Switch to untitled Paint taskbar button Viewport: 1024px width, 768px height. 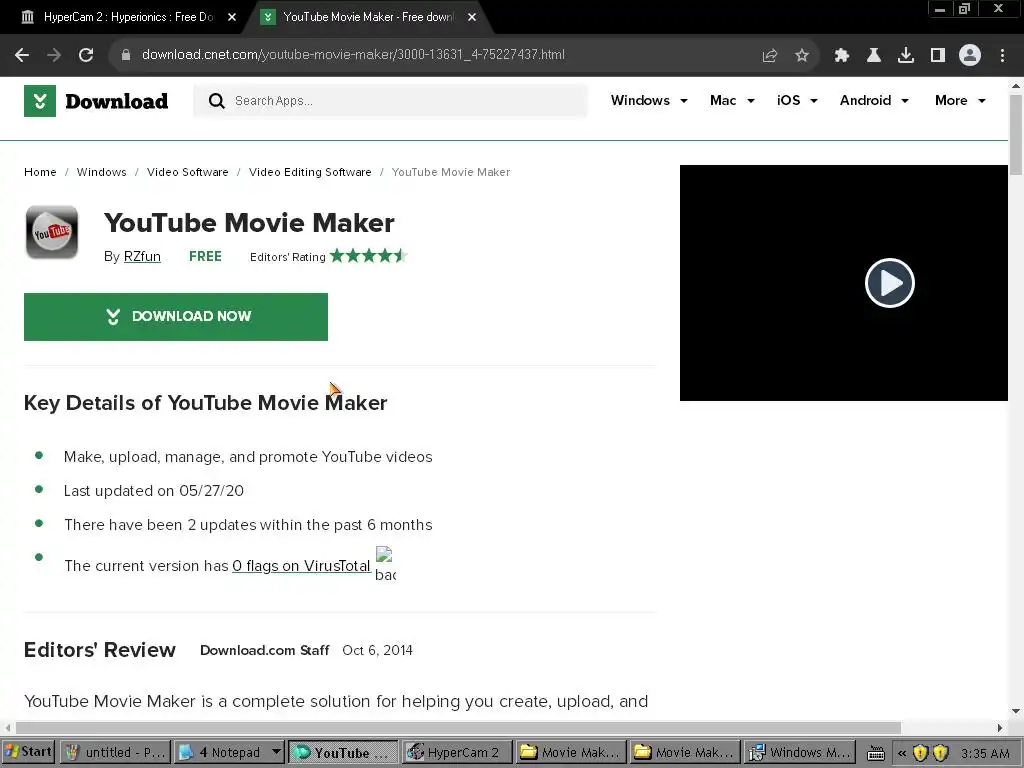click(x=116, y=752)
